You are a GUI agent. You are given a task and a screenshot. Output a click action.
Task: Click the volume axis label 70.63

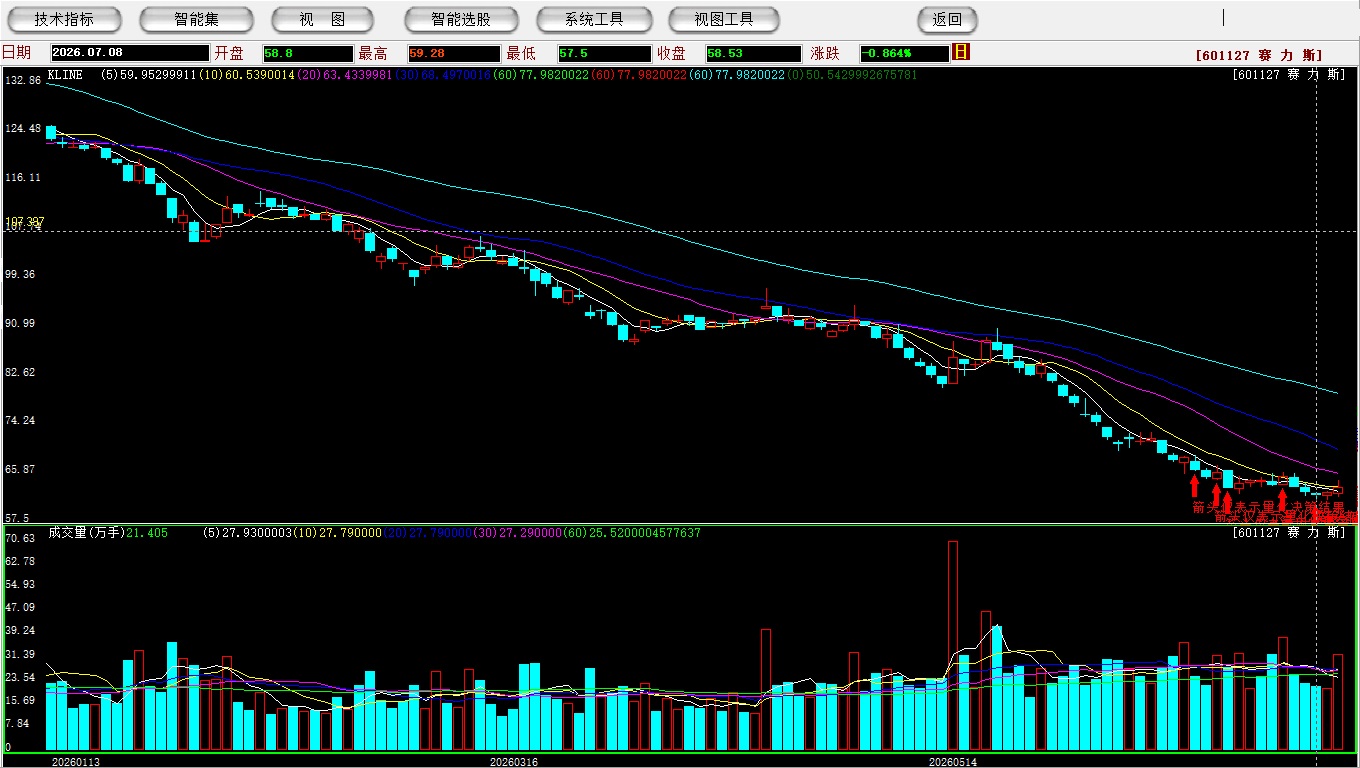tap(20, 538)
